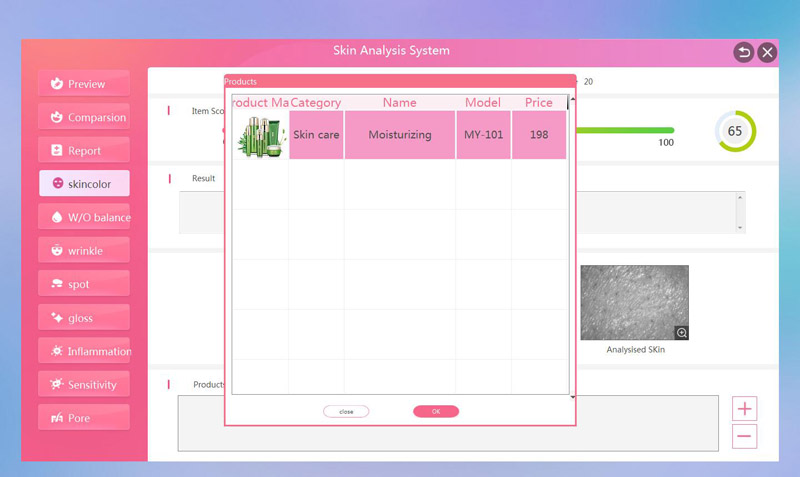The image size is (800, 477).
Task: Click the skin care product thumbnail image
Action: tap(260, 135)
